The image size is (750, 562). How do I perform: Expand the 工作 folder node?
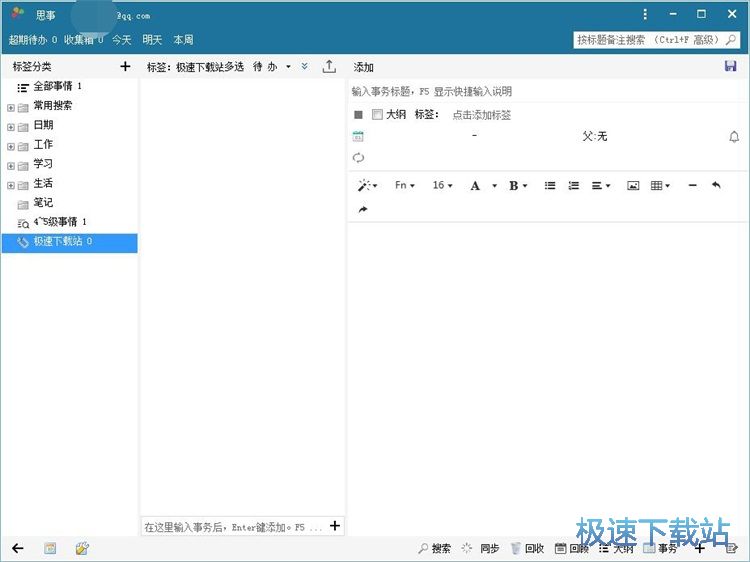[10, 145]
